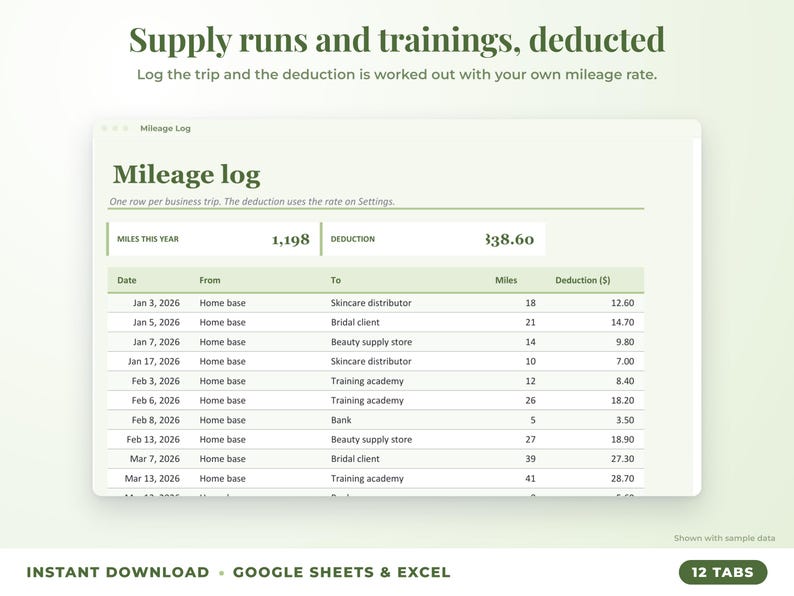Click the Mileage log heading

(186, 175)
